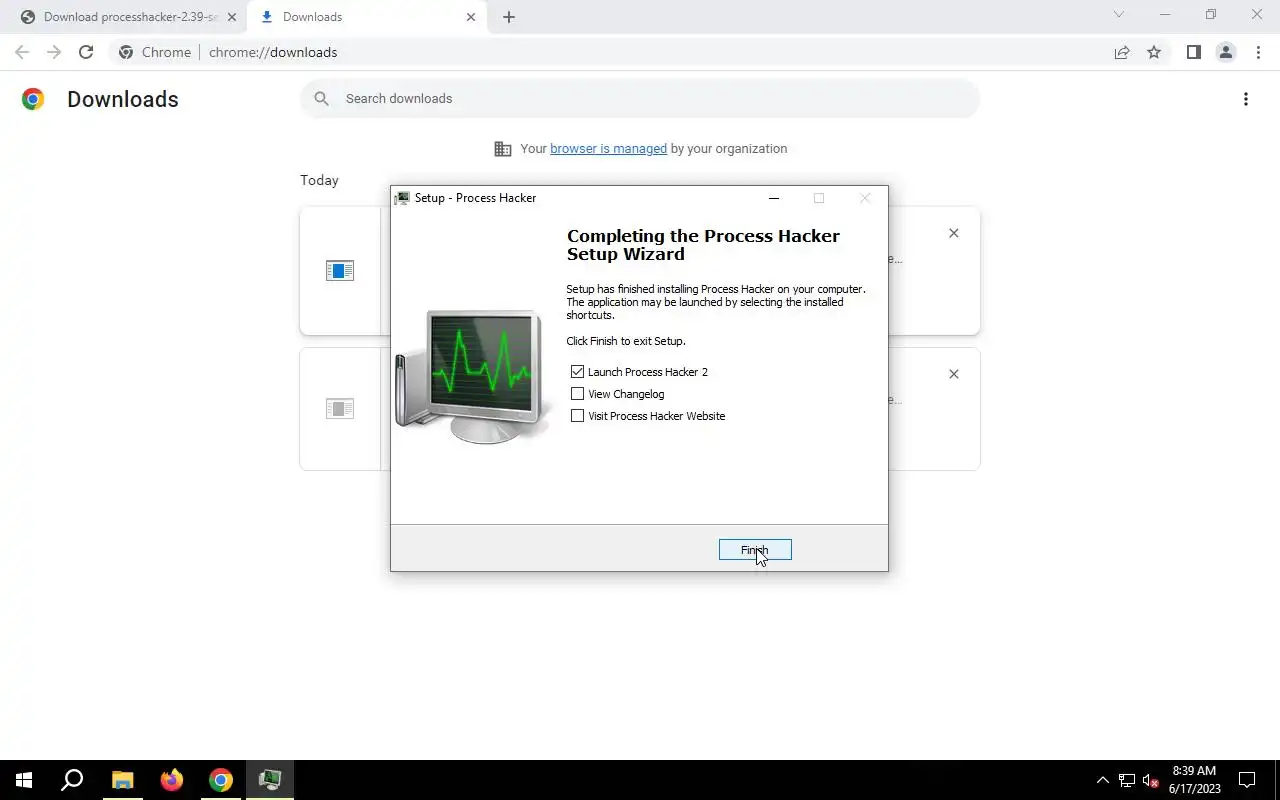Click Search downloads field
The width and height of the screenshot is (1280, 800).
(640, 98)
